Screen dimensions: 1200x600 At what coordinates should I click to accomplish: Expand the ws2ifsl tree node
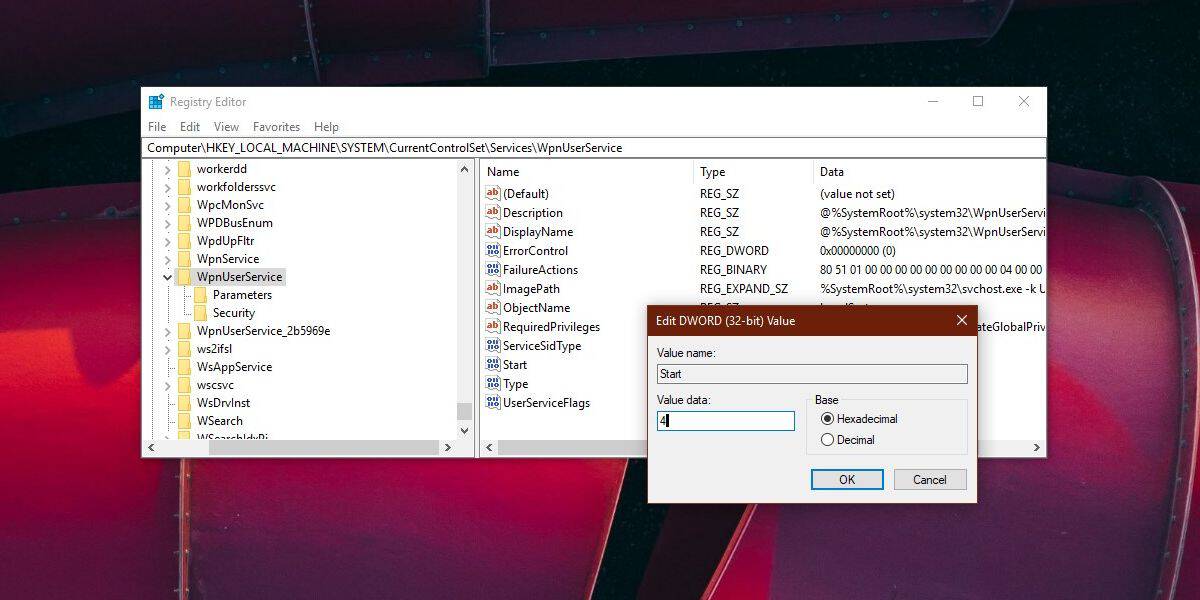tap(168, 349)
